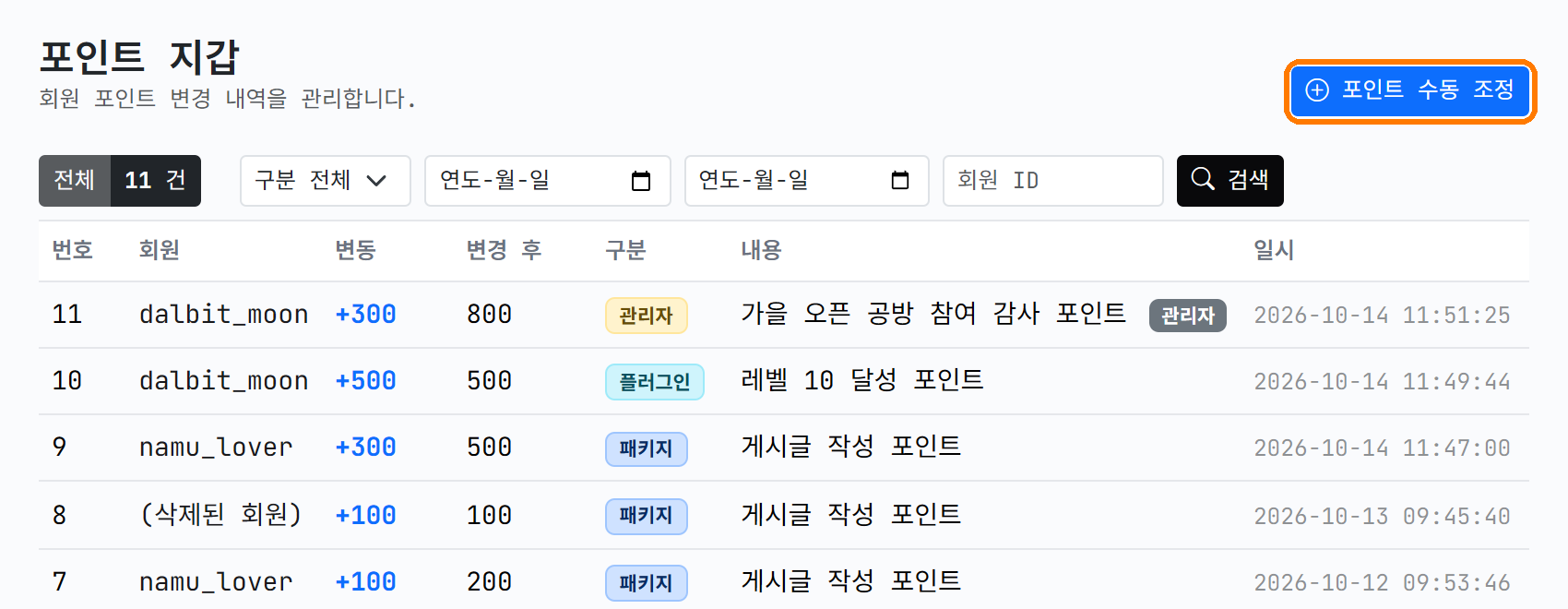Click the 번호 column header
Viewport: 1568px width, 609px height.
73,250
